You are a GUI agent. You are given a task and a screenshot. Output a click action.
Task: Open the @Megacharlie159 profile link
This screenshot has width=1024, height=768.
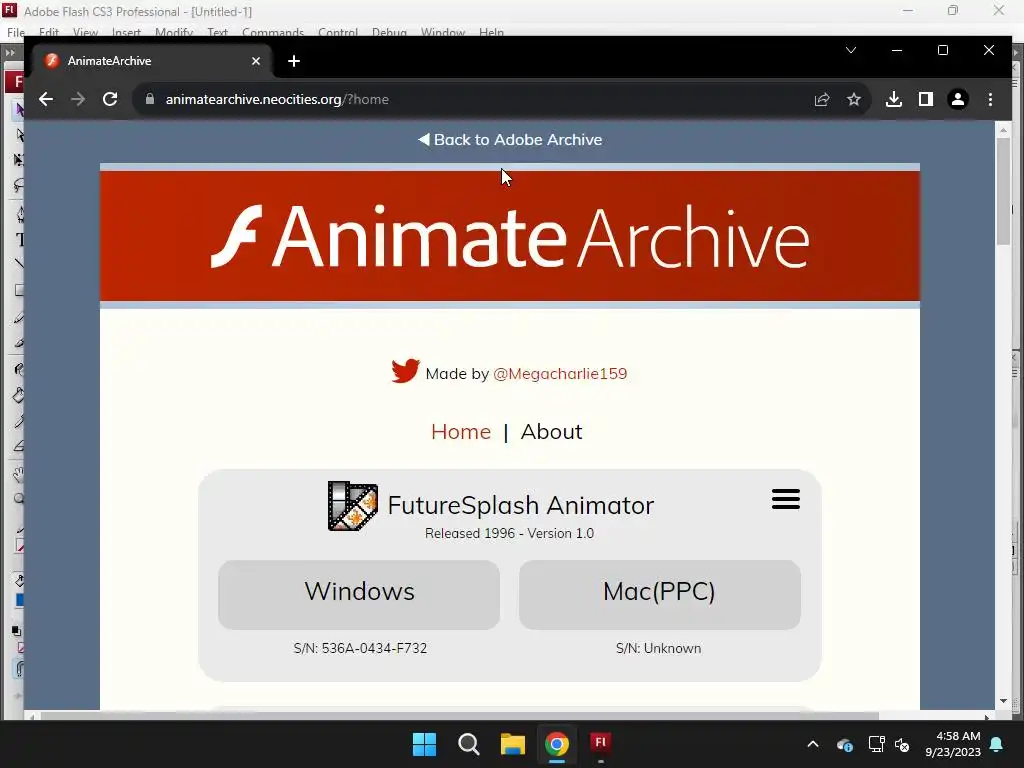click(560, 374)
